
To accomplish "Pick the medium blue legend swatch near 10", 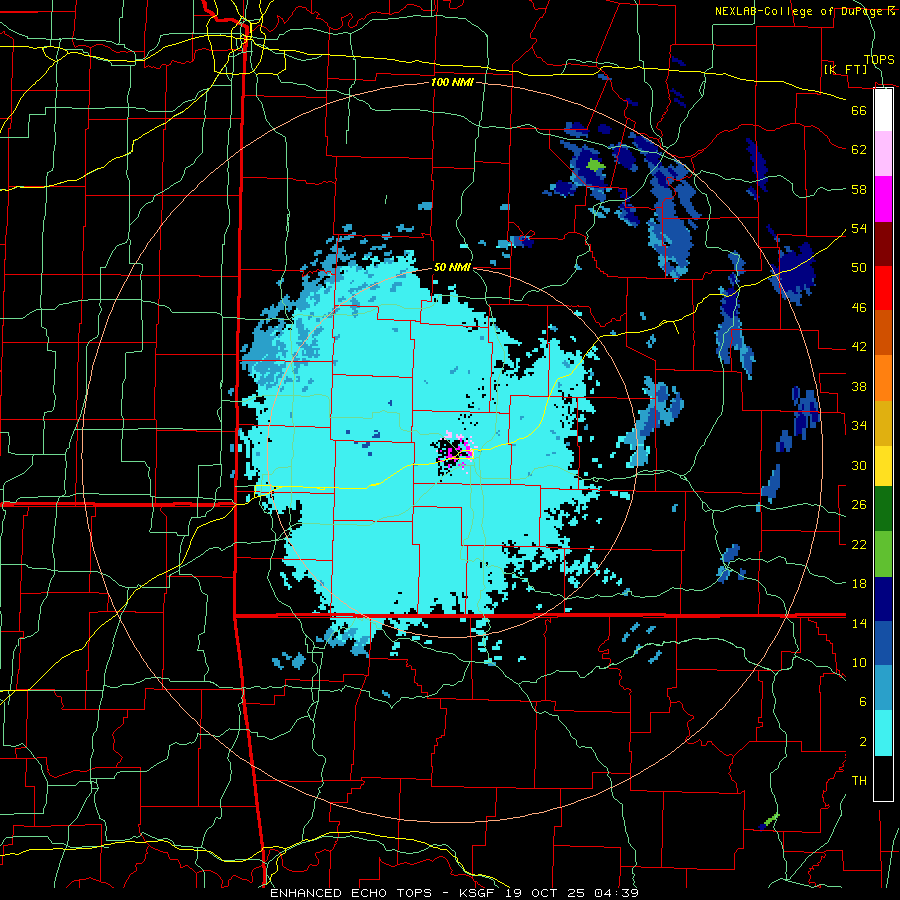I will (x=883, y=643).
